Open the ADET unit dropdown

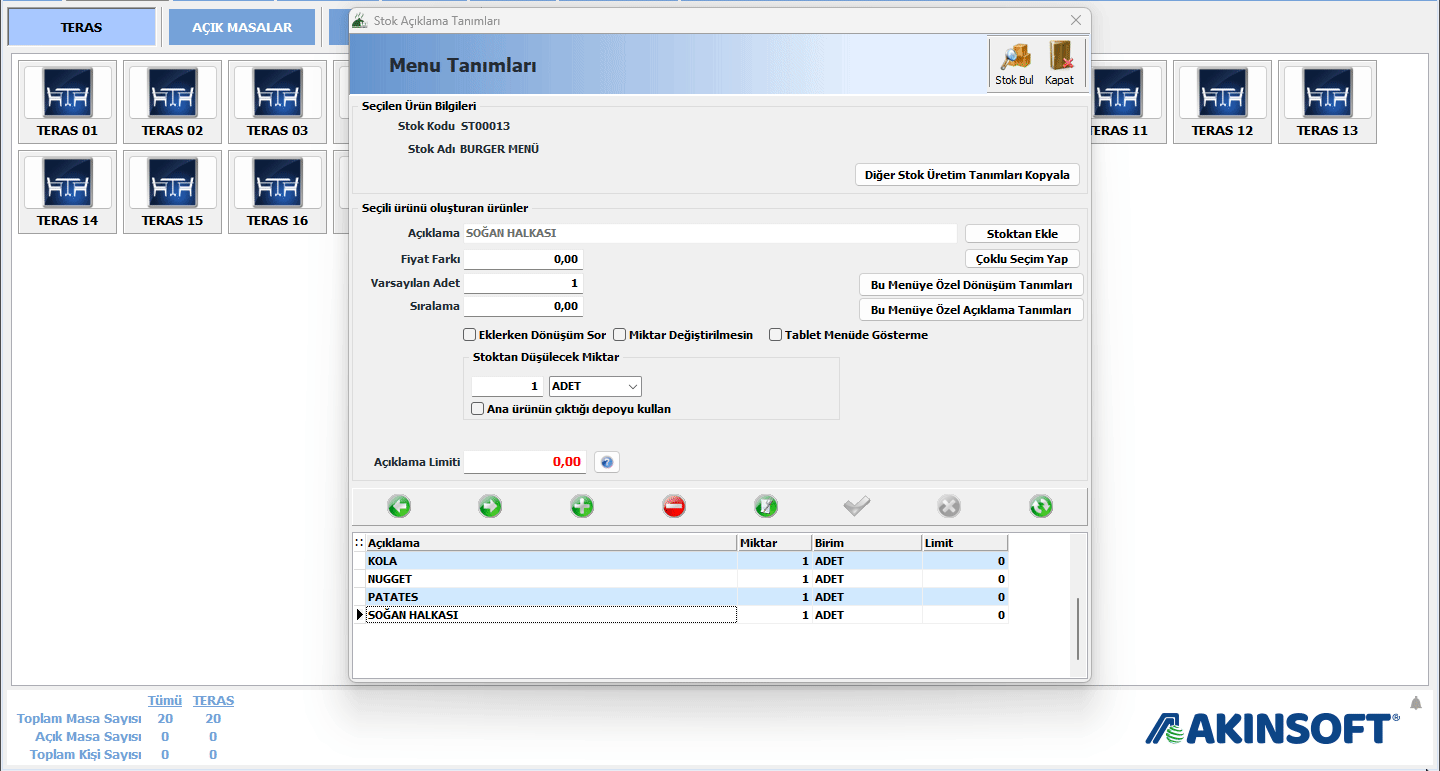(595, 386)
